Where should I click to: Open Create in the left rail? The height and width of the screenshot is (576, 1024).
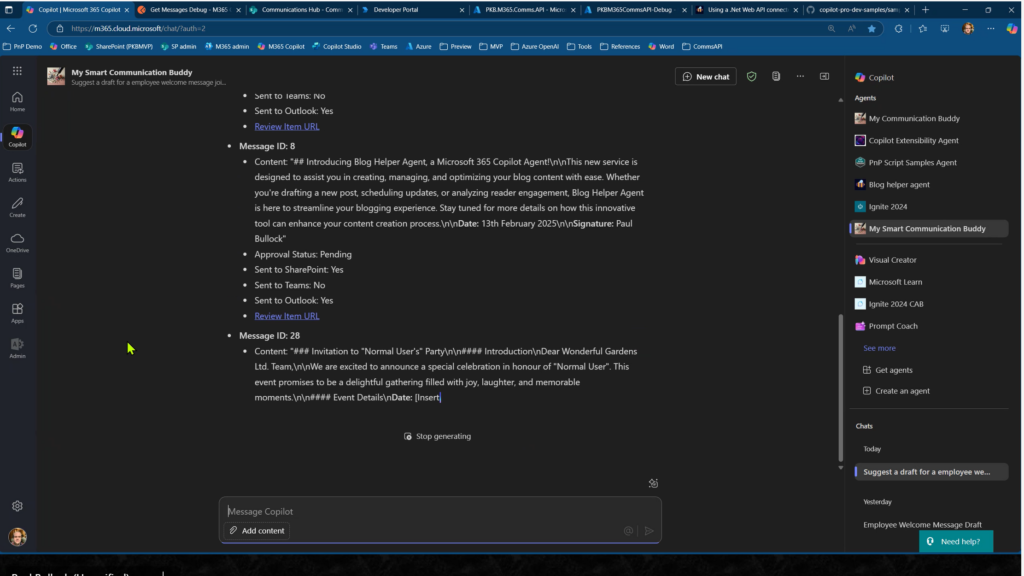(x=17, y=207)
